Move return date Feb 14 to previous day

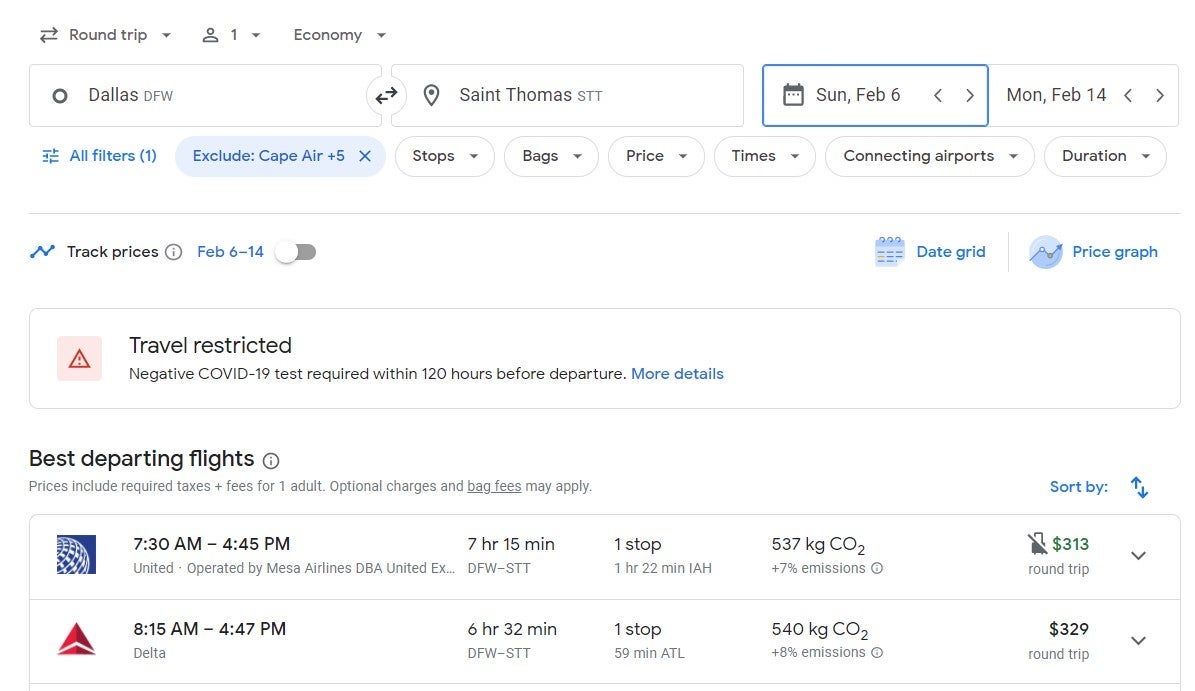(x=1127, y=96)
